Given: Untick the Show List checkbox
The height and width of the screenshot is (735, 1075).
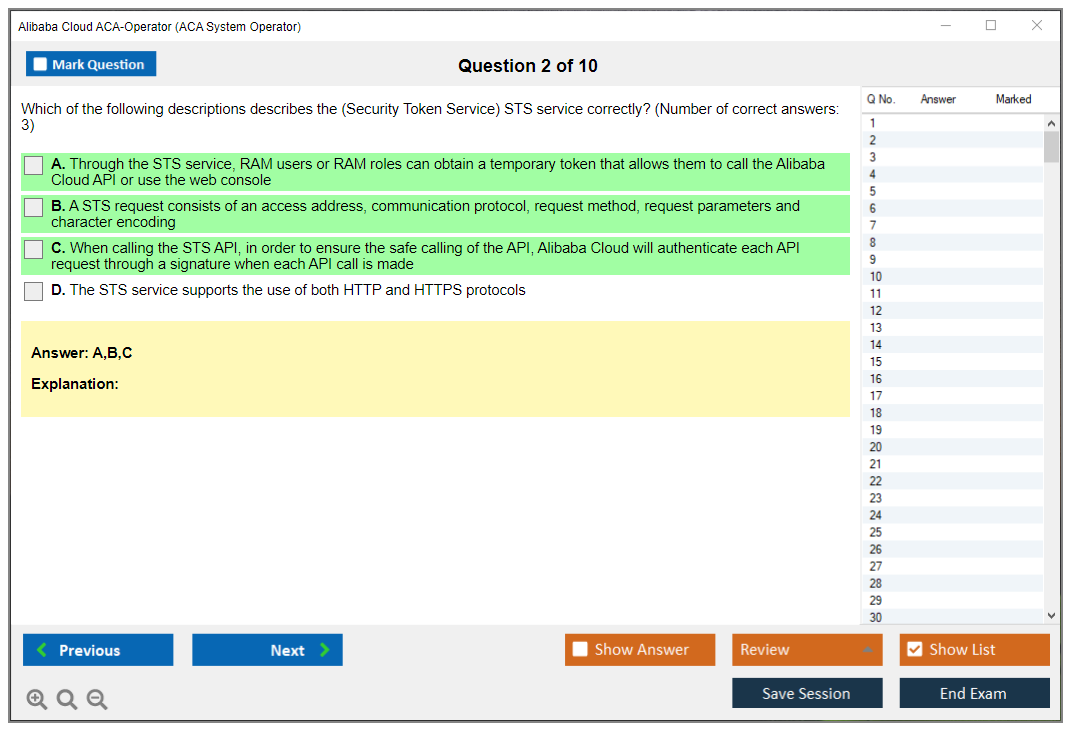Looking at the screenshot, I should (x=914, y=650).
